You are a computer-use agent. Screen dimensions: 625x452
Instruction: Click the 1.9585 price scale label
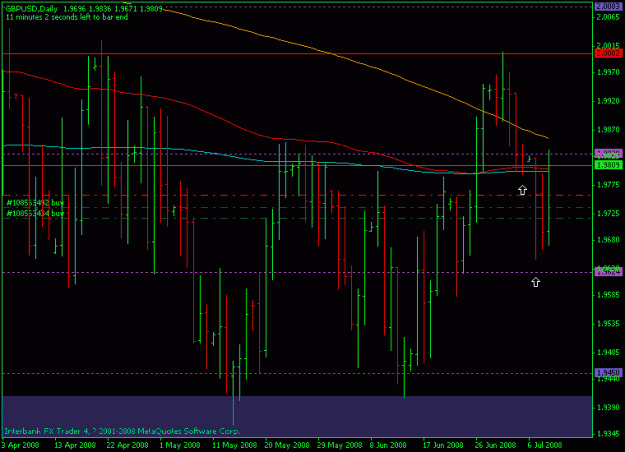tap(608, 295)
